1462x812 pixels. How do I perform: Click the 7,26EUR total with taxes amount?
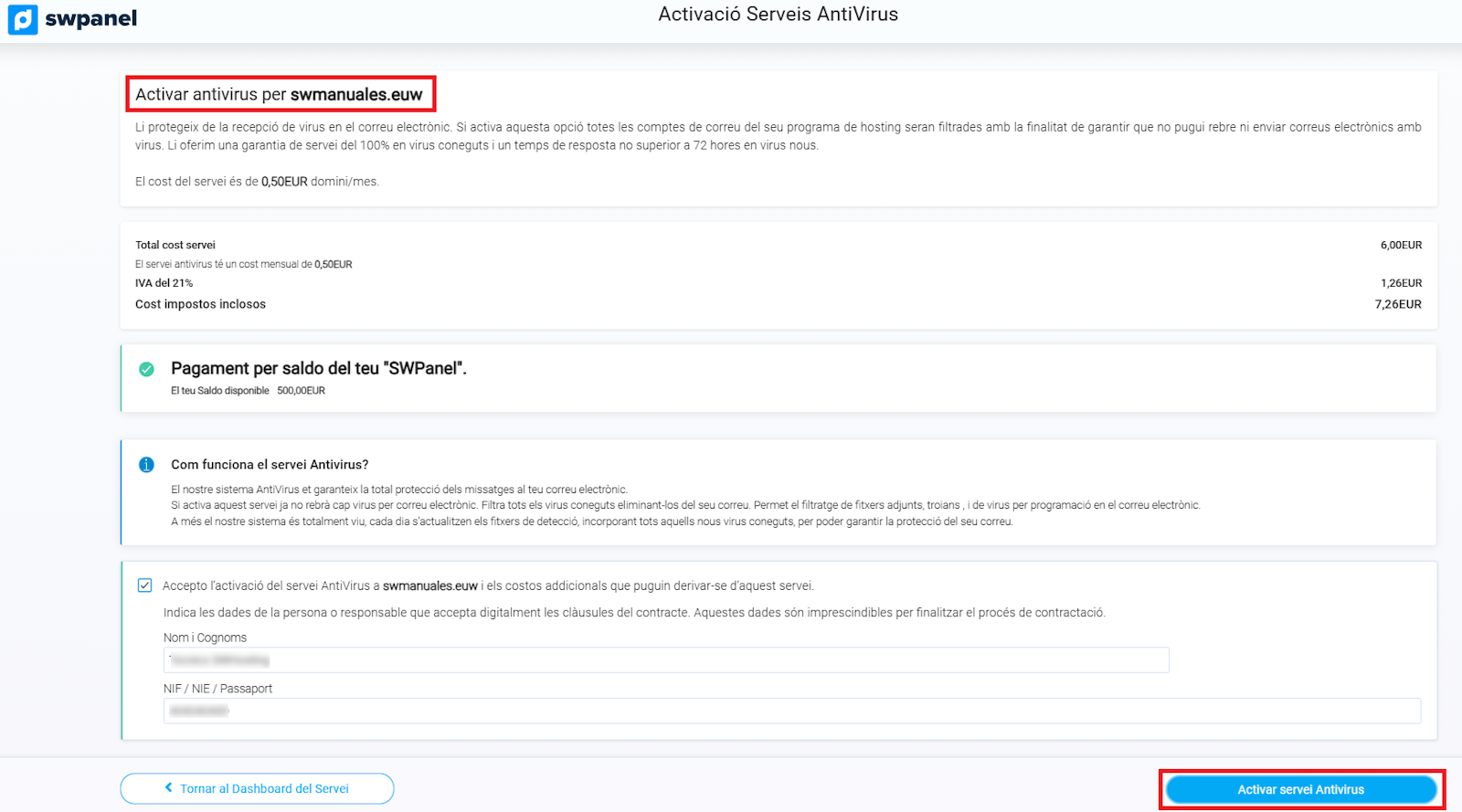[x=1397, y=304]
